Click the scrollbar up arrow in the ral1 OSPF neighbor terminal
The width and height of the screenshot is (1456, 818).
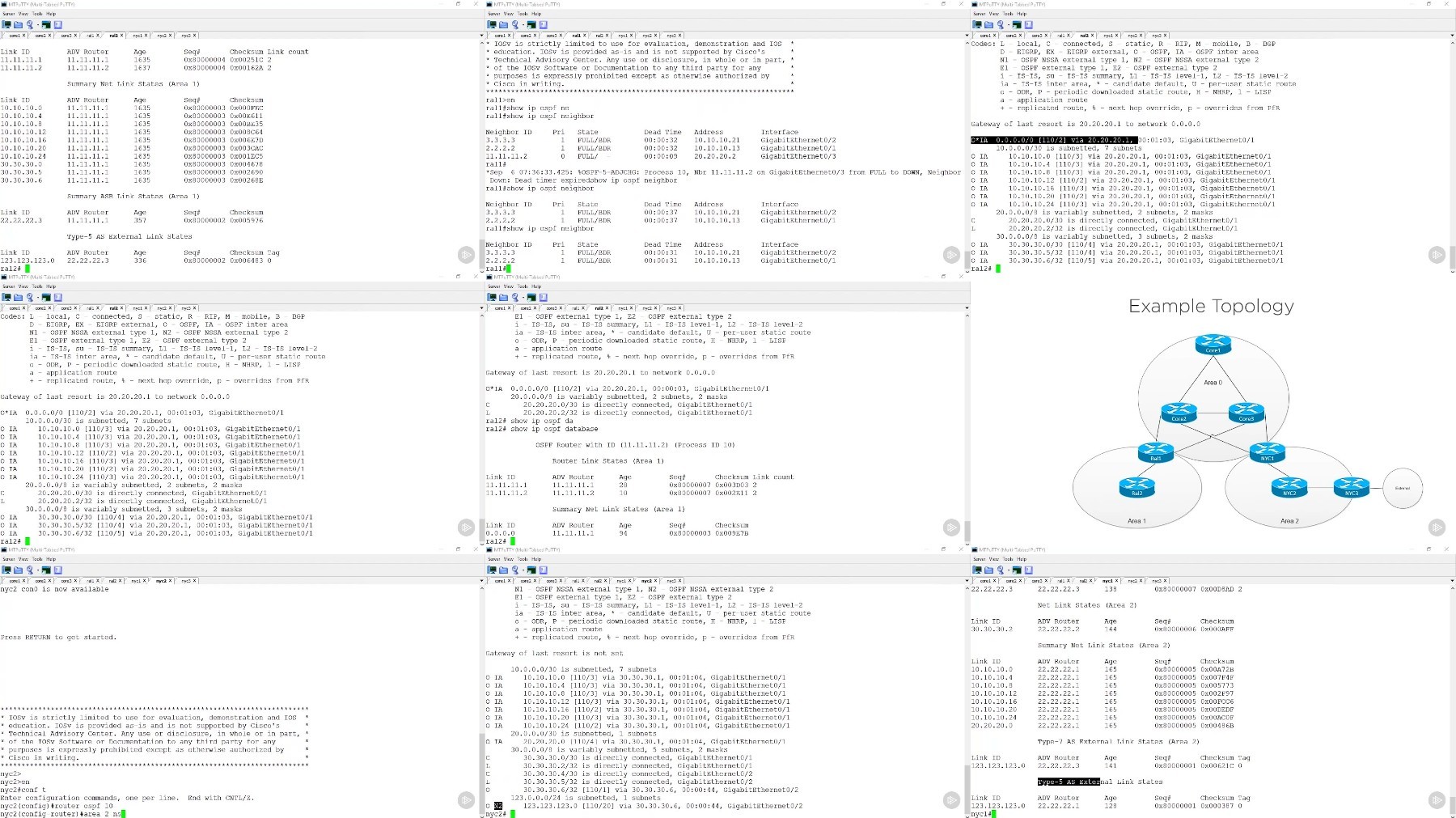967,44
